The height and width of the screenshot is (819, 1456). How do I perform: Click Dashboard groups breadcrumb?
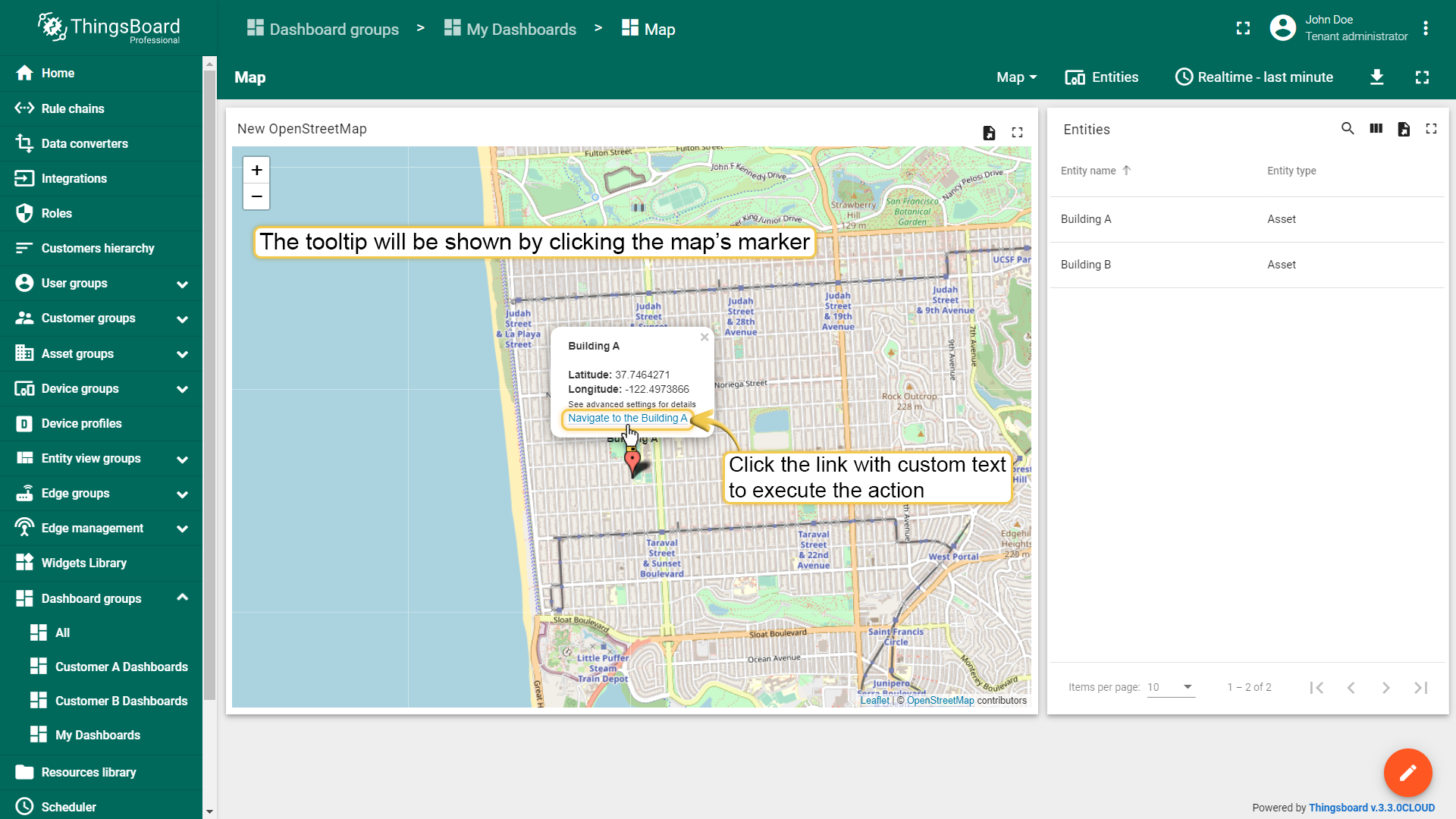[x=323, y=29]
